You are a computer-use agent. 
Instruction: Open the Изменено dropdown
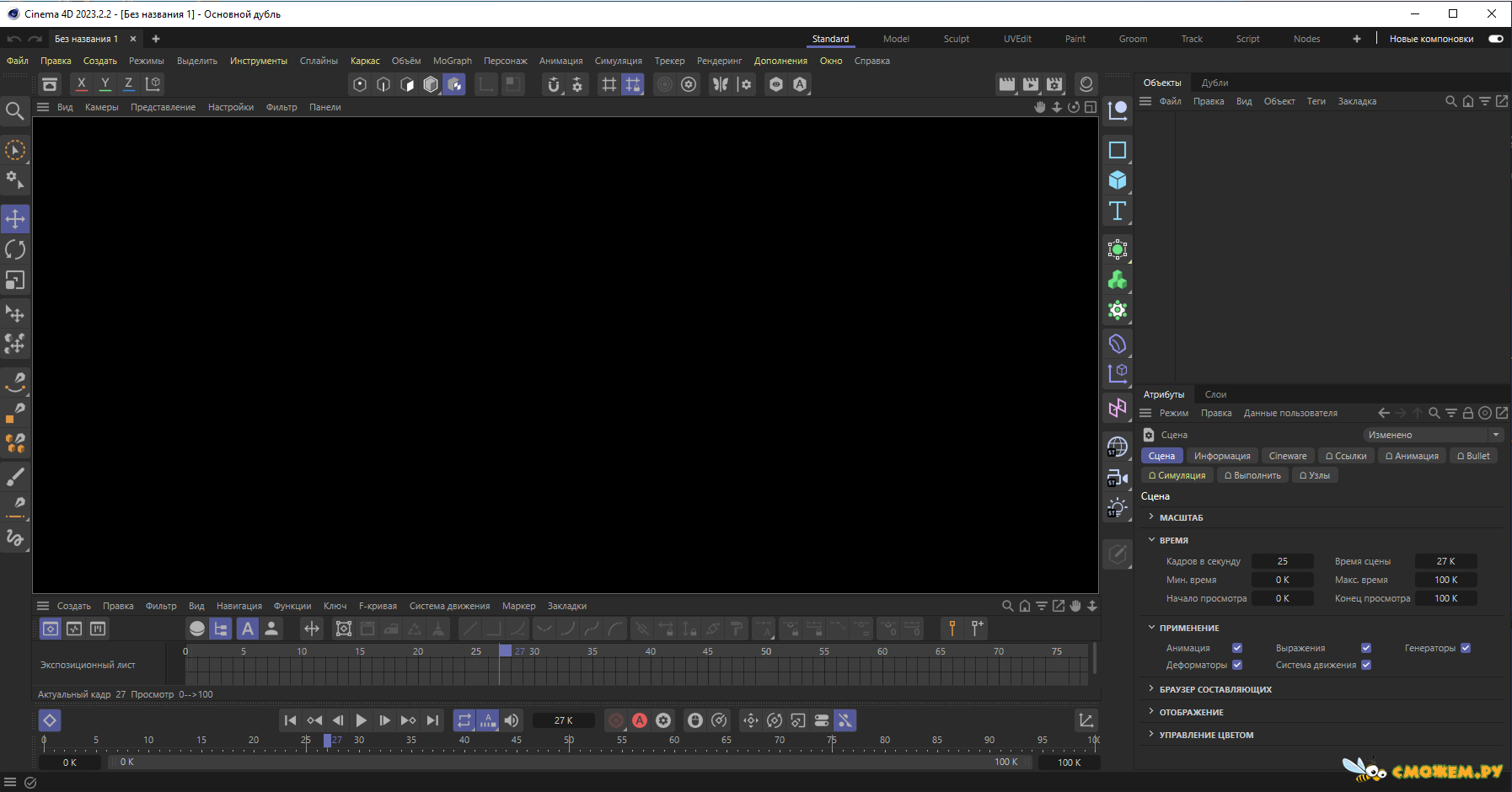click(1434, 435)
